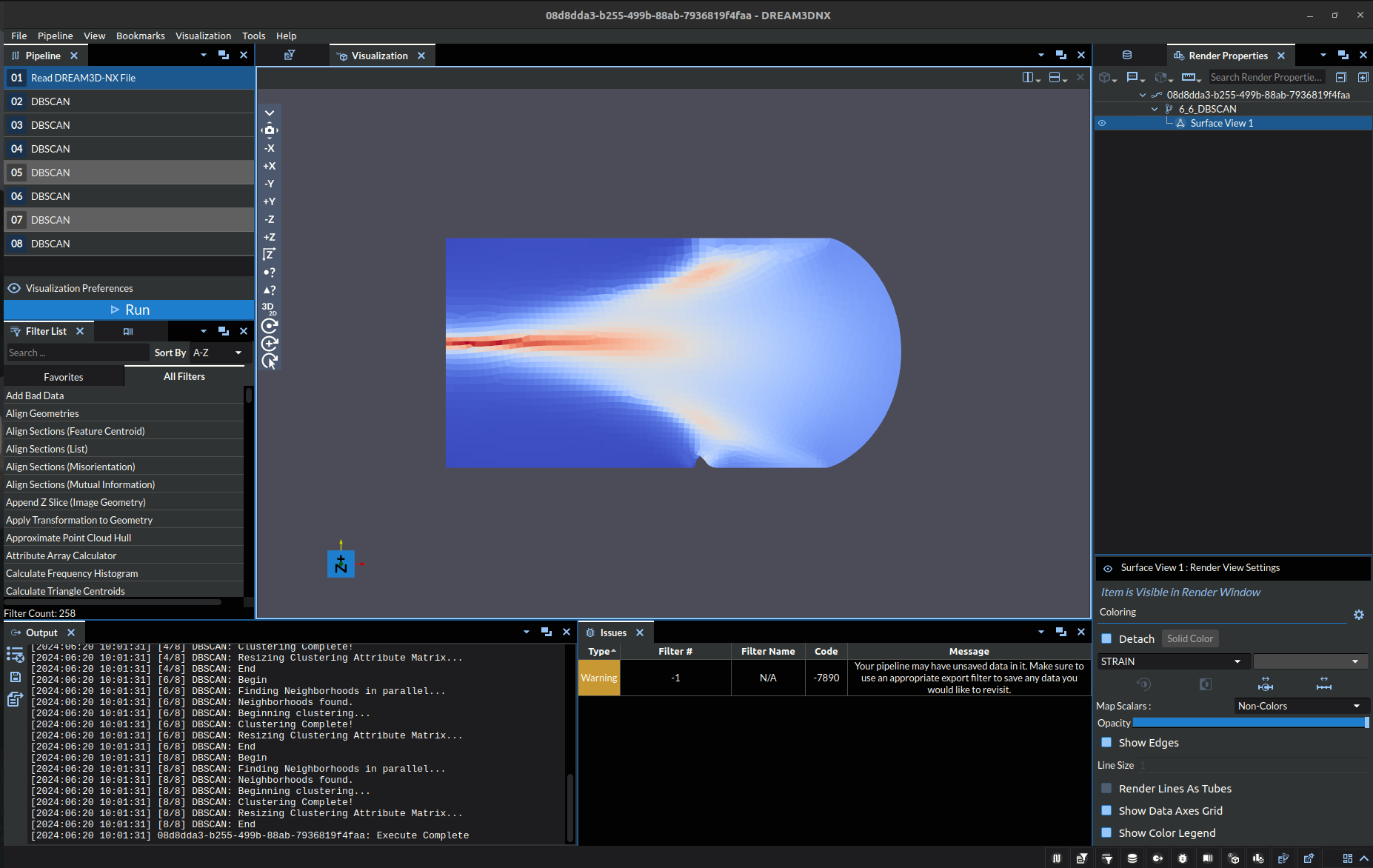Click the point query icon
Image resolution: width=1373 pixels, height=868 pixels.
tap(270, 273)
